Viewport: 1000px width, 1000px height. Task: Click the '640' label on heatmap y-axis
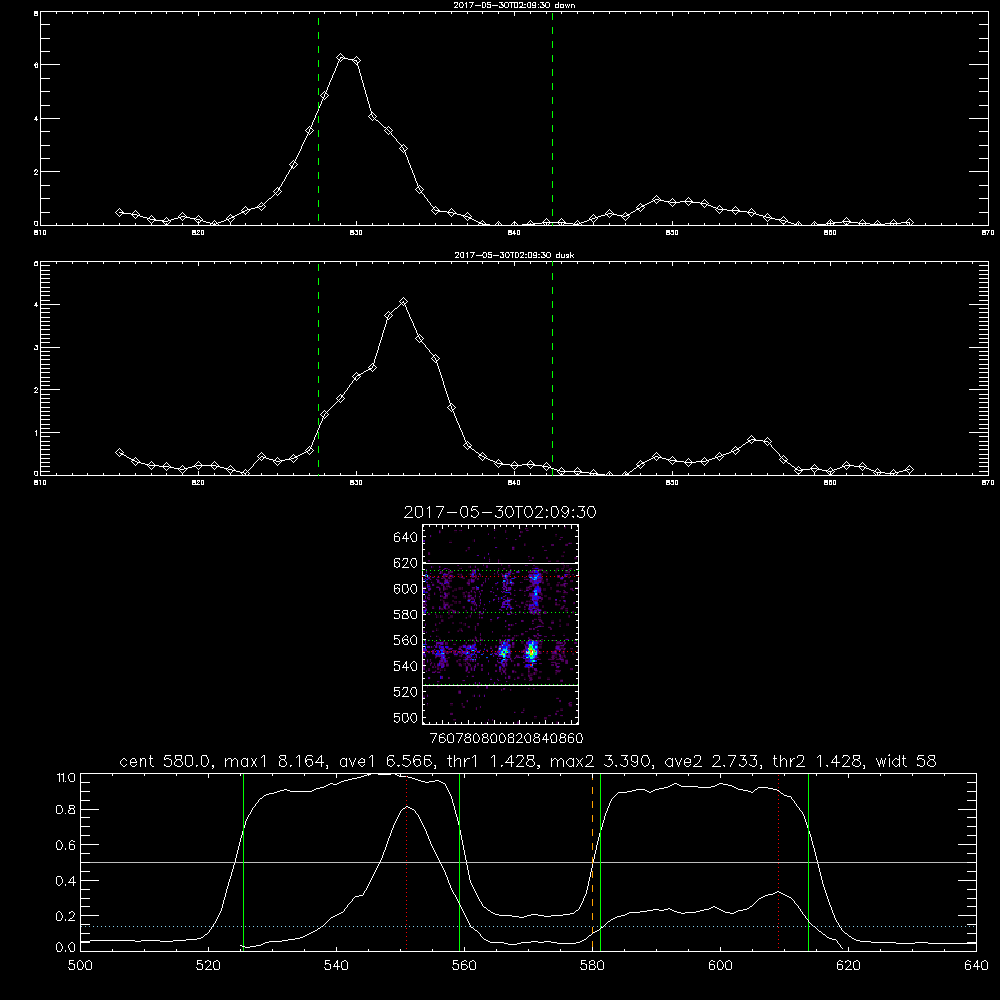(x=406, y=538)
